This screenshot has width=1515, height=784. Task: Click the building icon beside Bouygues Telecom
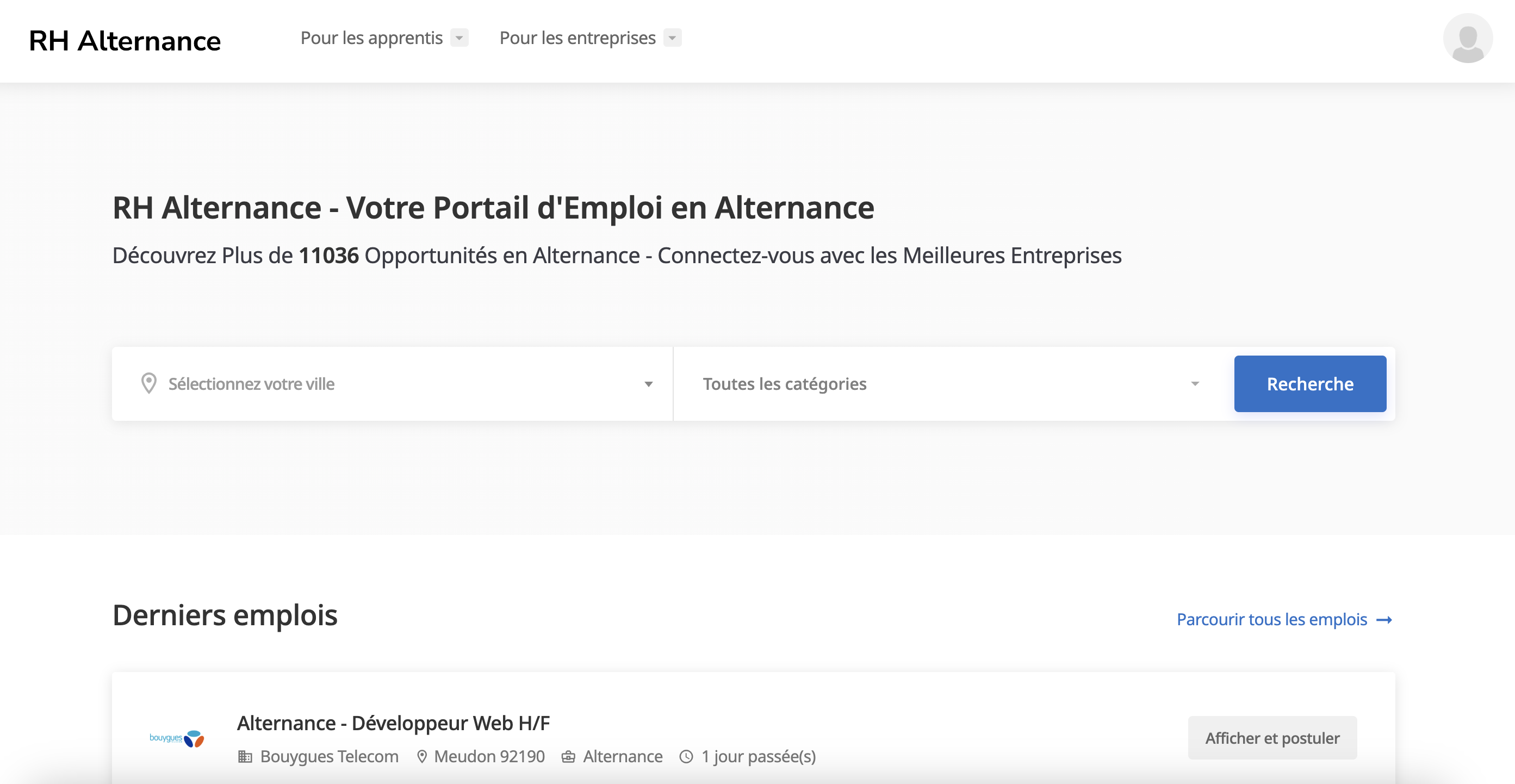point(245,756)
